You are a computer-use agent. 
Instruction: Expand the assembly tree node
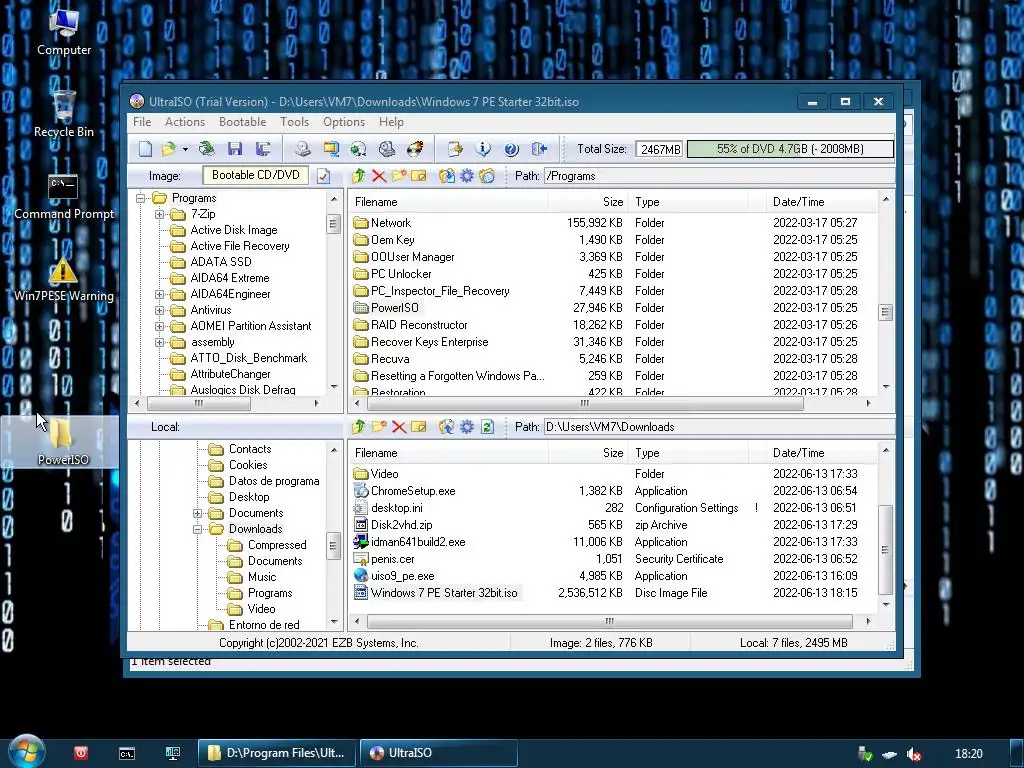(159, 342)
